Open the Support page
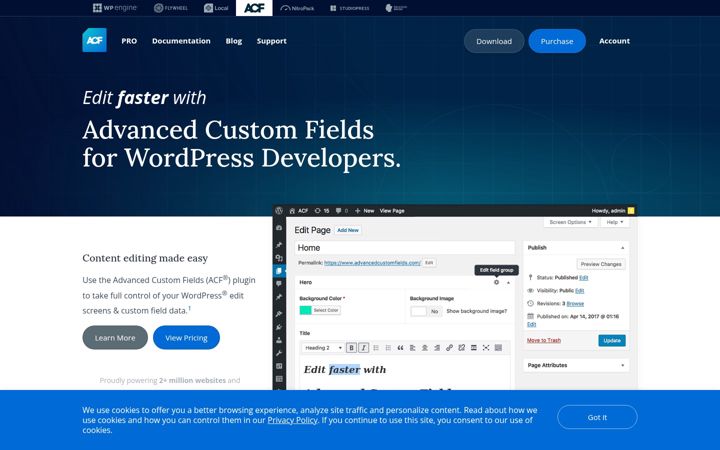 271,41
